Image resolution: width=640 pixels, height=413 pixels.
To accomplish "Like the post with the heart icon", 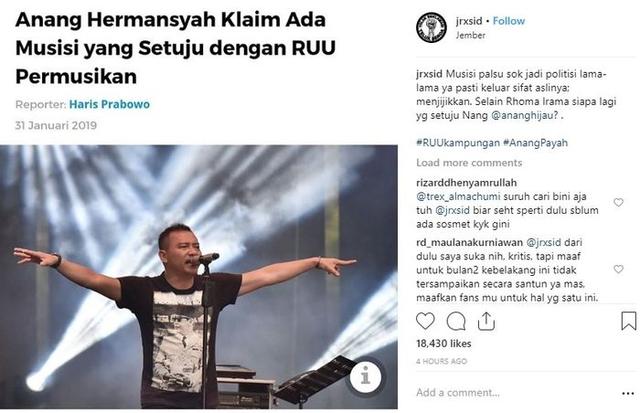I will tap(425, 321).
